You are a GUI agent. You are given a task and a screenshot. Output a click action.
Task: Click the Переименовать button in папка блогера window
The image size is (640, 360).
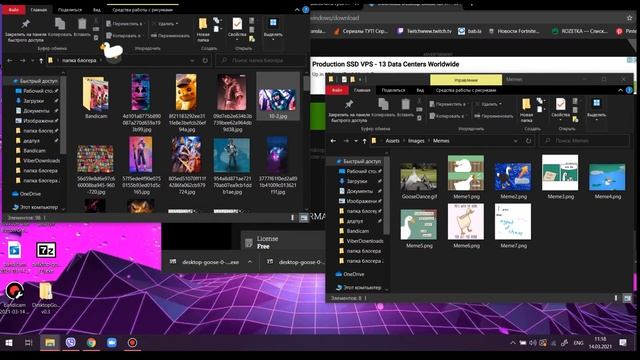click(170, 36)
